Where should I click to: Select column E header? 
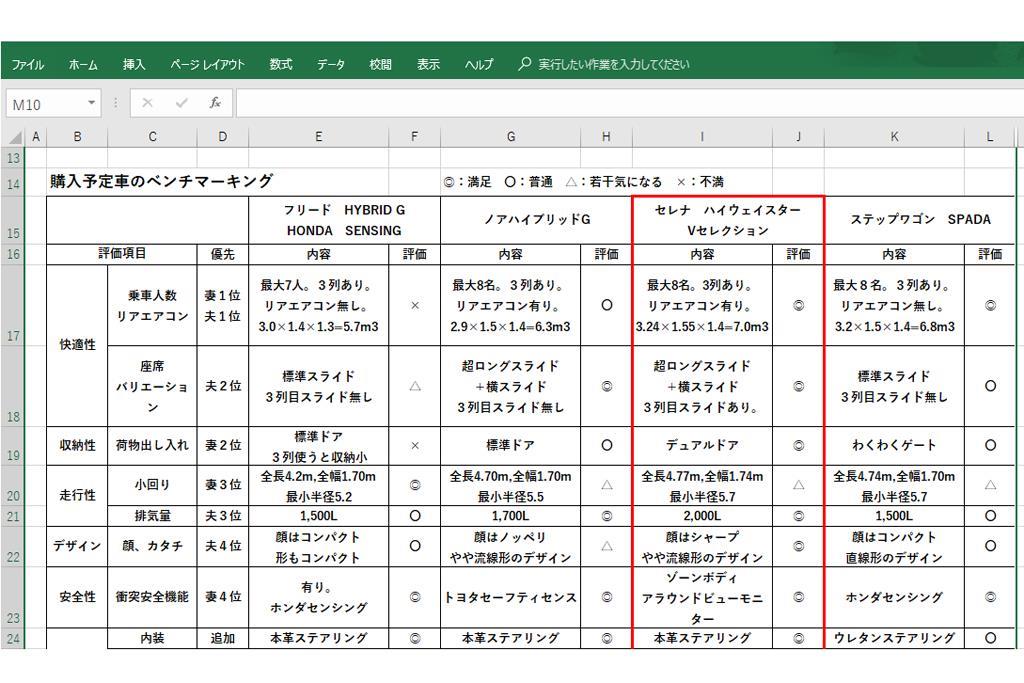coord(318,137)
